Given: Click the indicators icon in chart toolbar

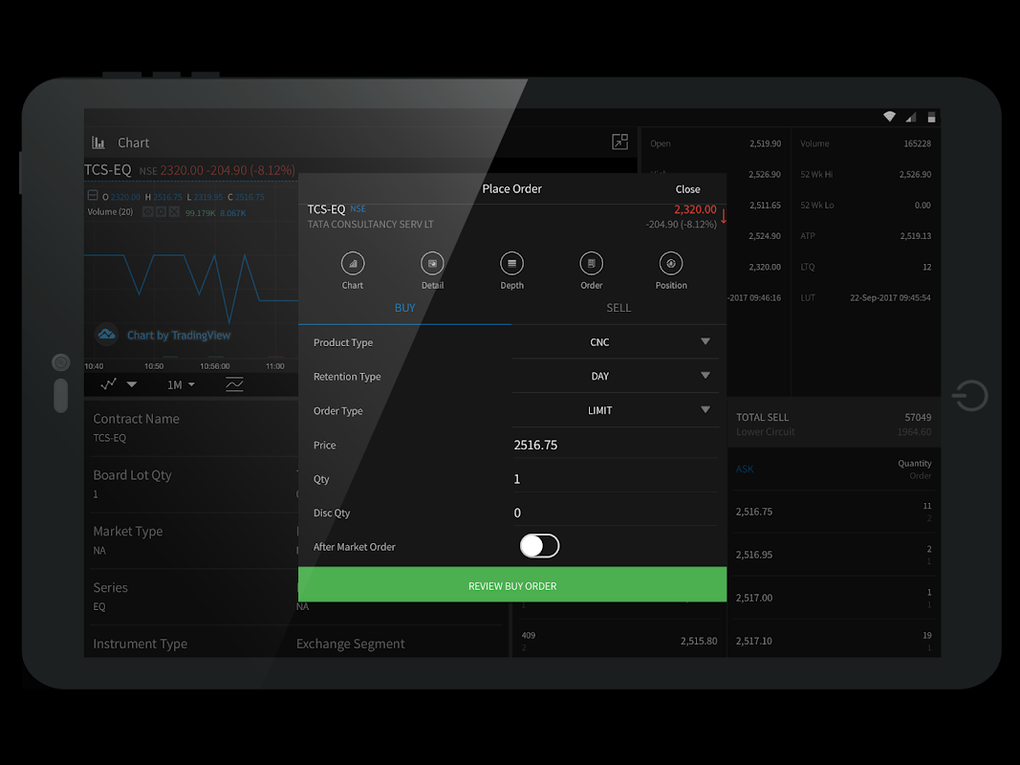Looking at the screenshot, I should tap(234, 384).
